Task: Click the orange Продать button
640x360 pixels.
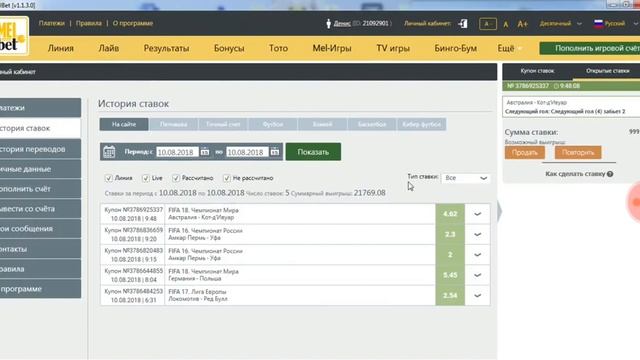Action: [x=524, y=153]
